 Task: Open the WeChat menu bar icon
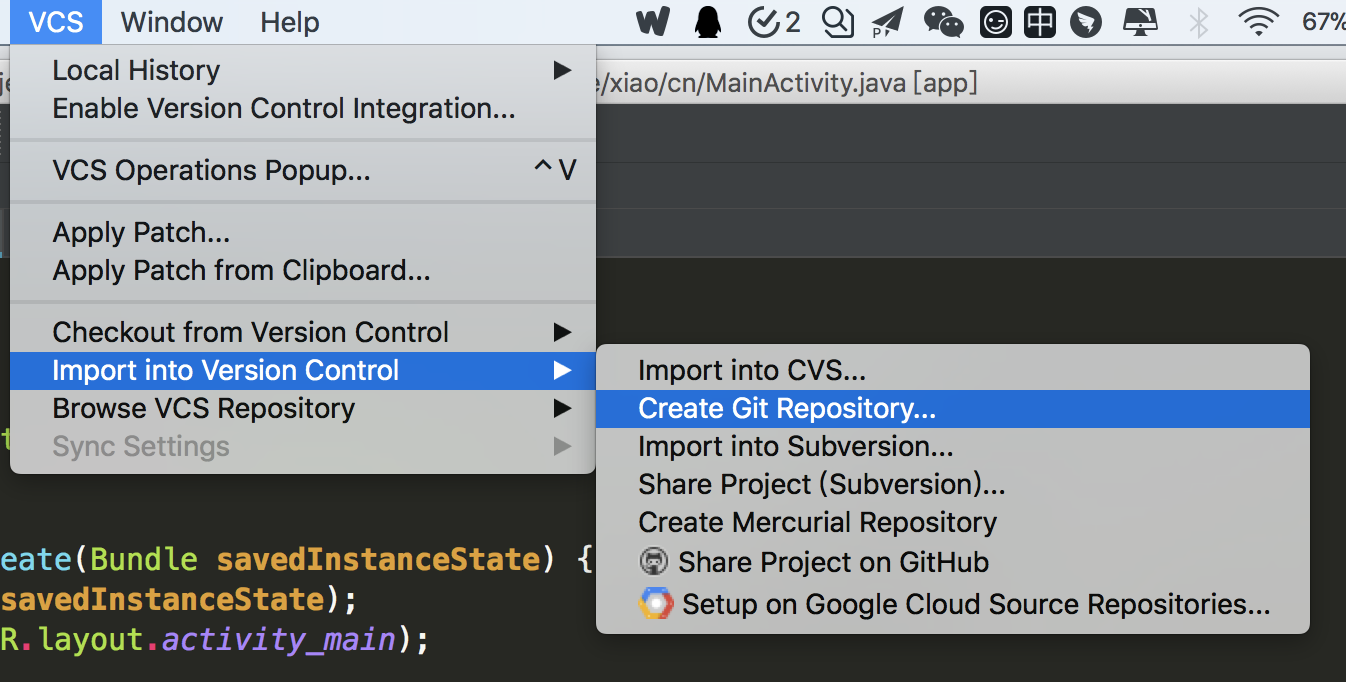coord(943,22)
